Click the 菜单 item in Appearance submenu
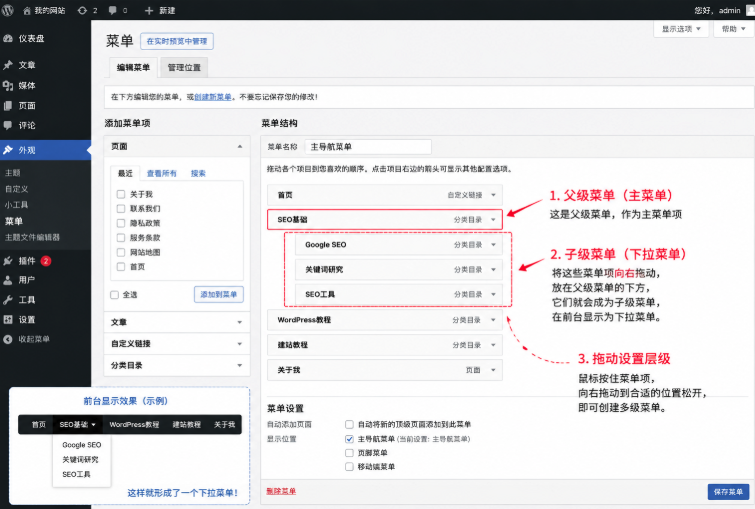The height and width of the screenshot is (509, 755). [x=13, y=221]
